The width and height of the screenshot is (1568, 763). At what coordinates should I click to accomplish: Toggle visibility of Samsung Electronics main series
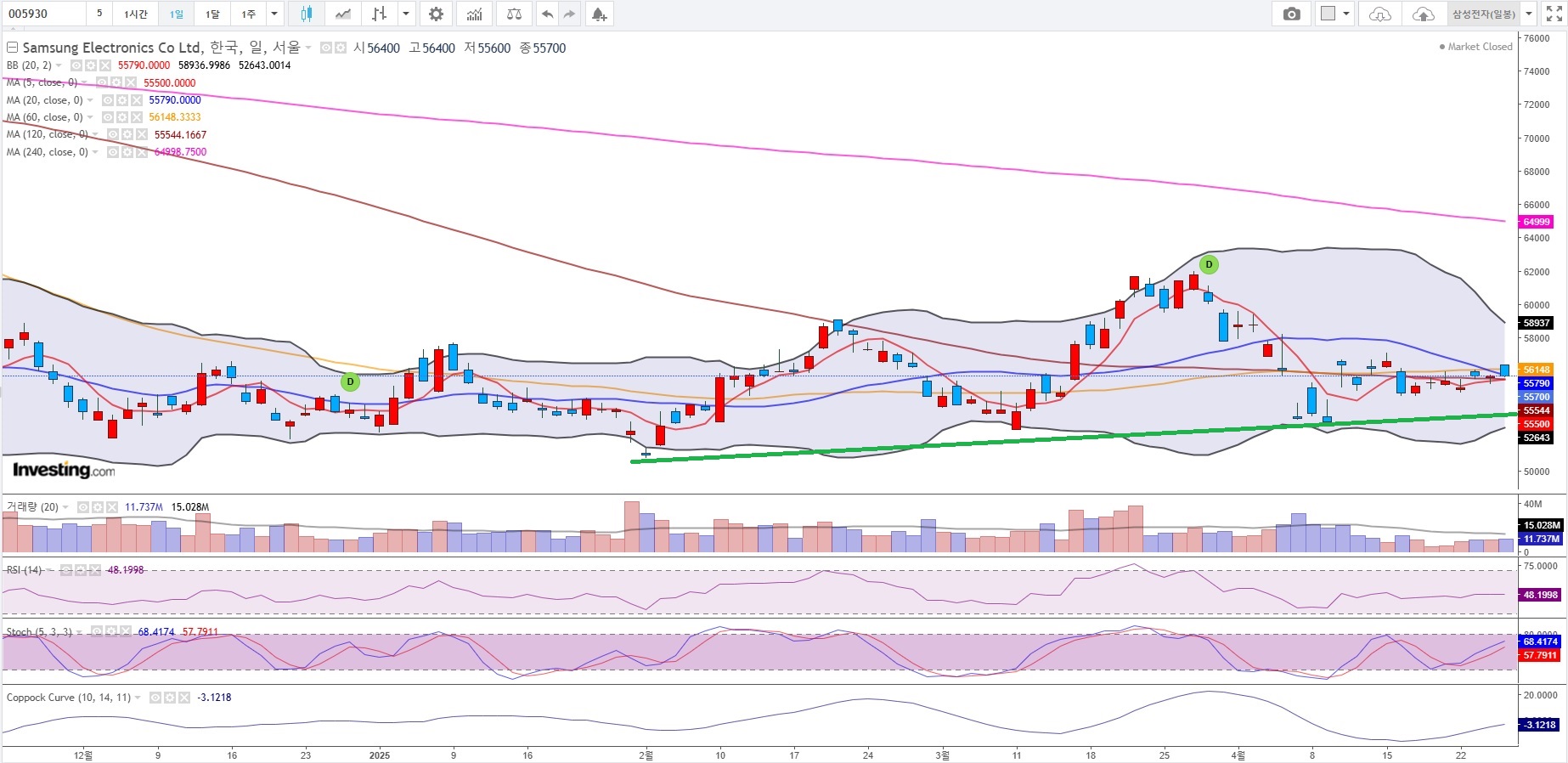coord(326,48)
